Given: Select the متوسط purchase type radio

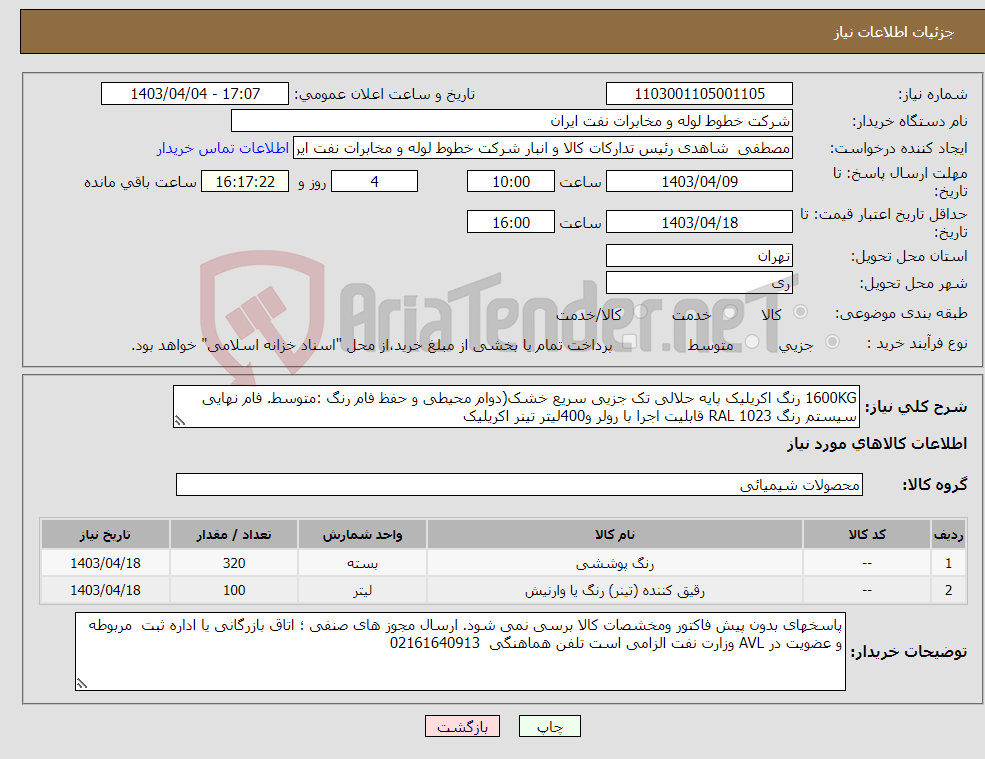Looking at the screenshot, I should (752, 341).
